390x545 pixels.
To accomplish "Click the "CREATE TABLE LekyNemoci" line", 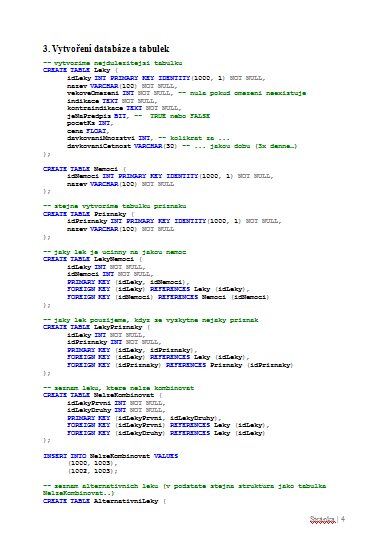I will coord(92,259).
